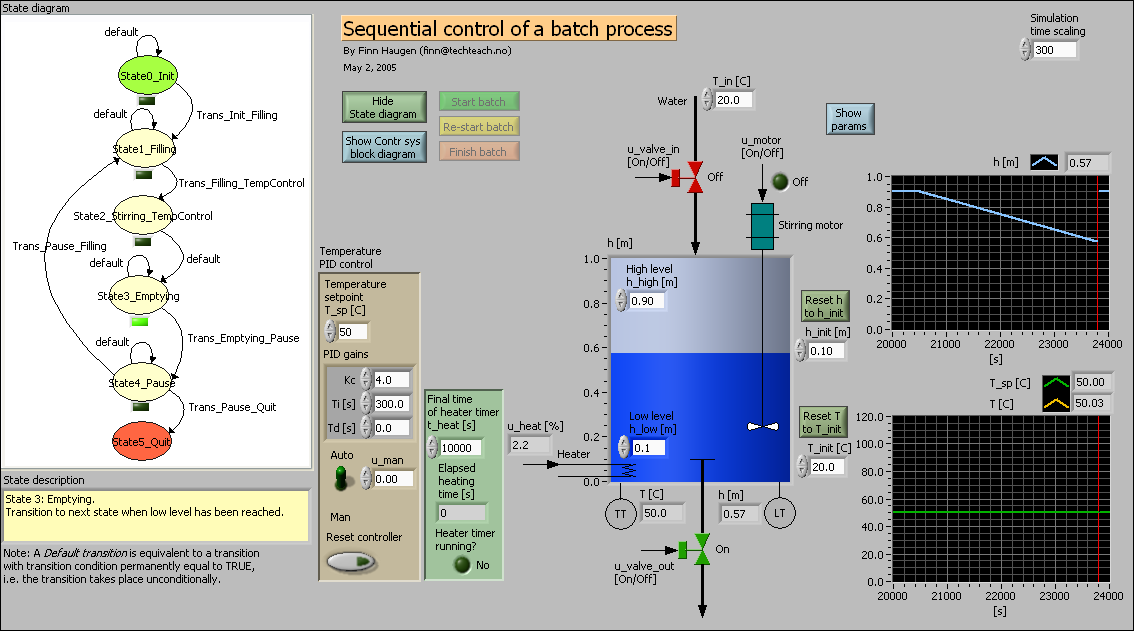
Task: Hide the State diagram panel
Action: coord(384,106)
